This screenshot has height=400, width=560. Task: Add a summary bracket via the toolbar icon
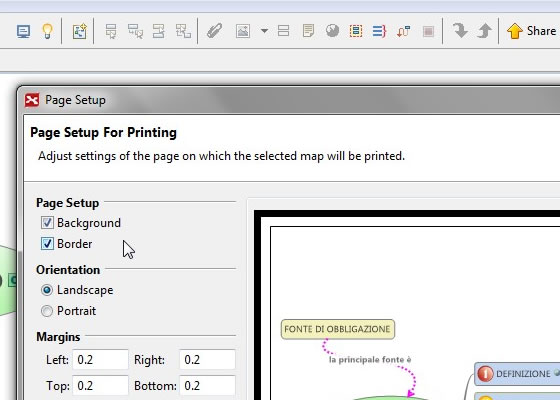379,31
